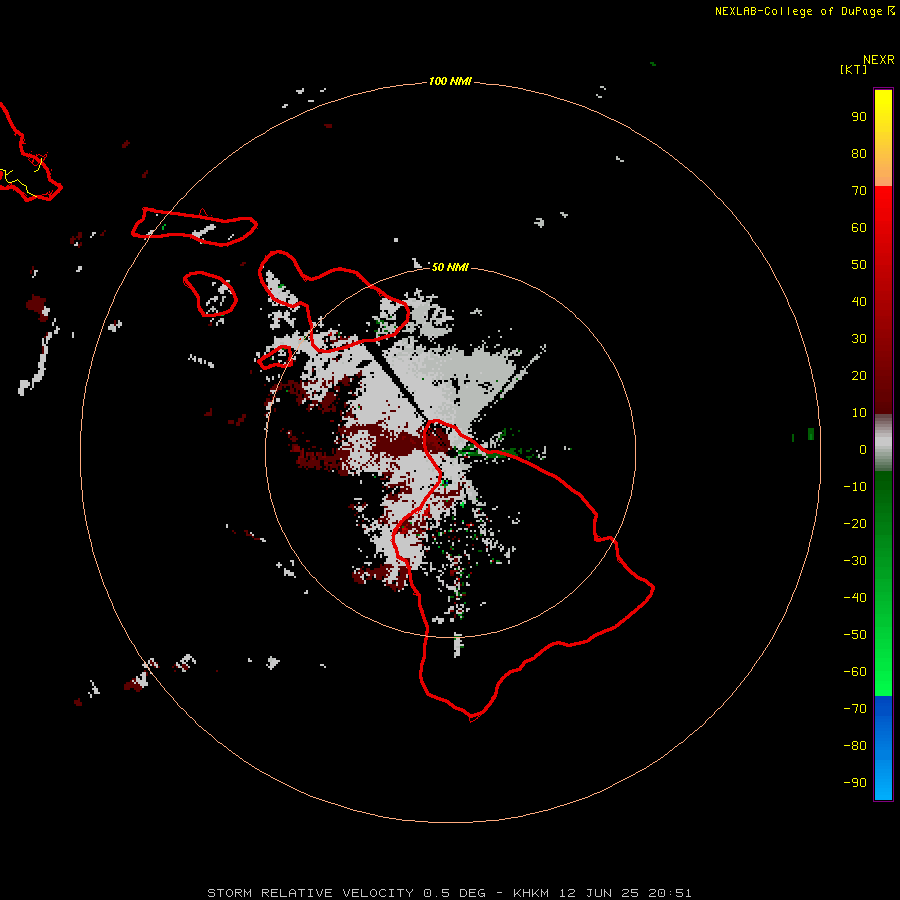The width and height of the screenshot is (900, 900).
Task: Select the positive 30 kt scale label
Action: (x=859, y=339)
